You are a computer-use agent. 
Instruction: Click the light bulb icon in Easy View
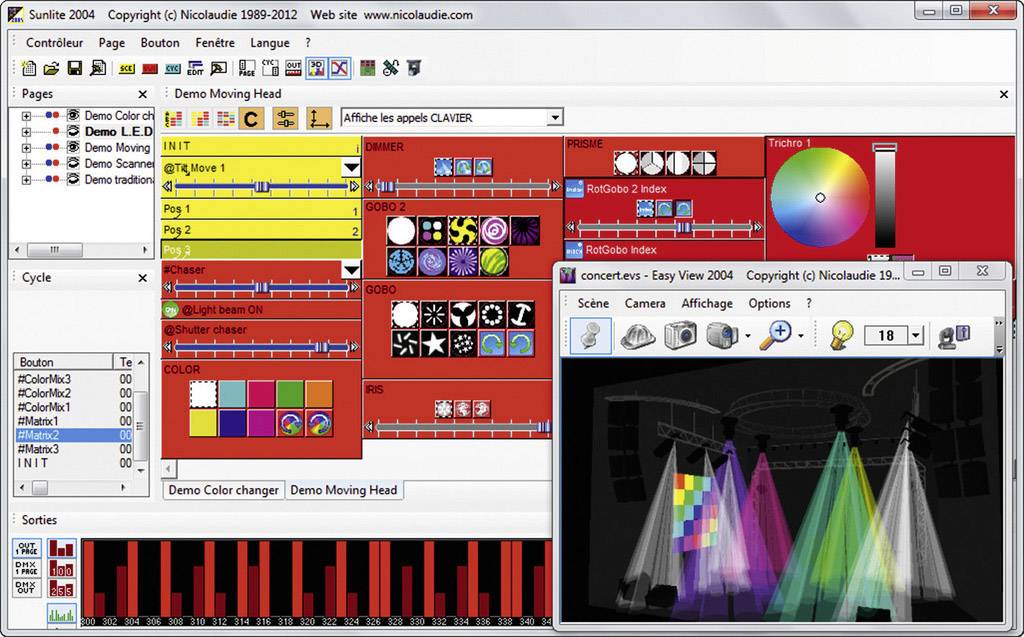842,336
